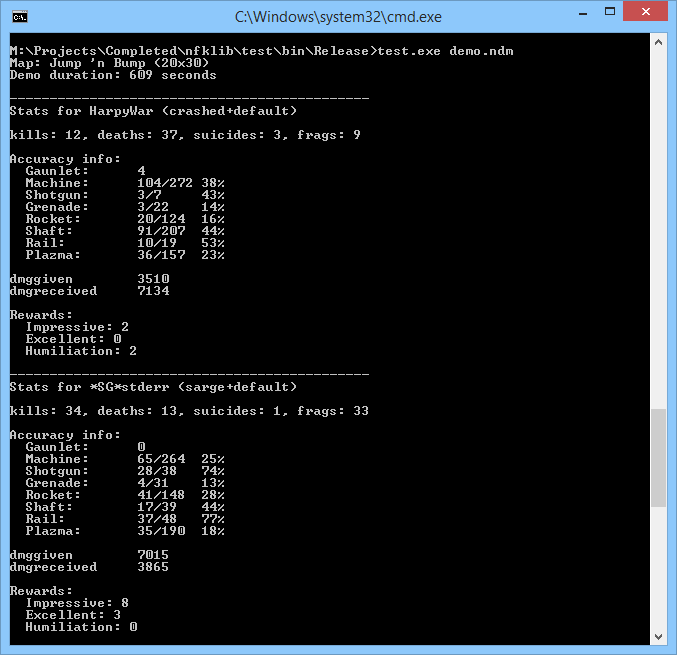This screenshot has height=655, width=677.
Task: Click the Stats for HarpyWar heading
Action: click(x=153, y=111)
